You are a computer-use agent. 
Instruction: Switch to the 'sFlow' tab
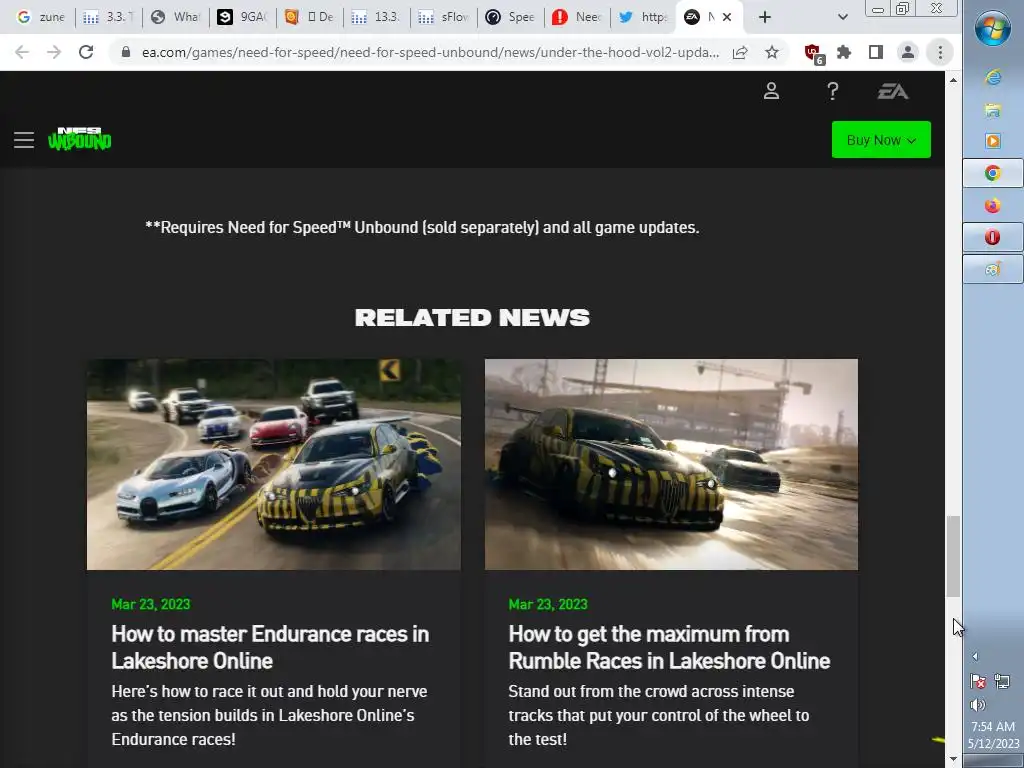click(x=443, y=17)
